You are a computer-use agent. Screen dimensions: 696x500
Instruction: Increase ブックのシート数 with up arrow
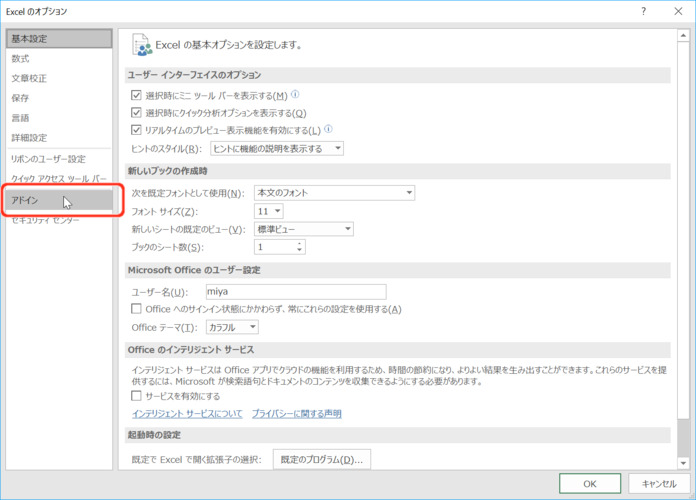click(300, 244)
